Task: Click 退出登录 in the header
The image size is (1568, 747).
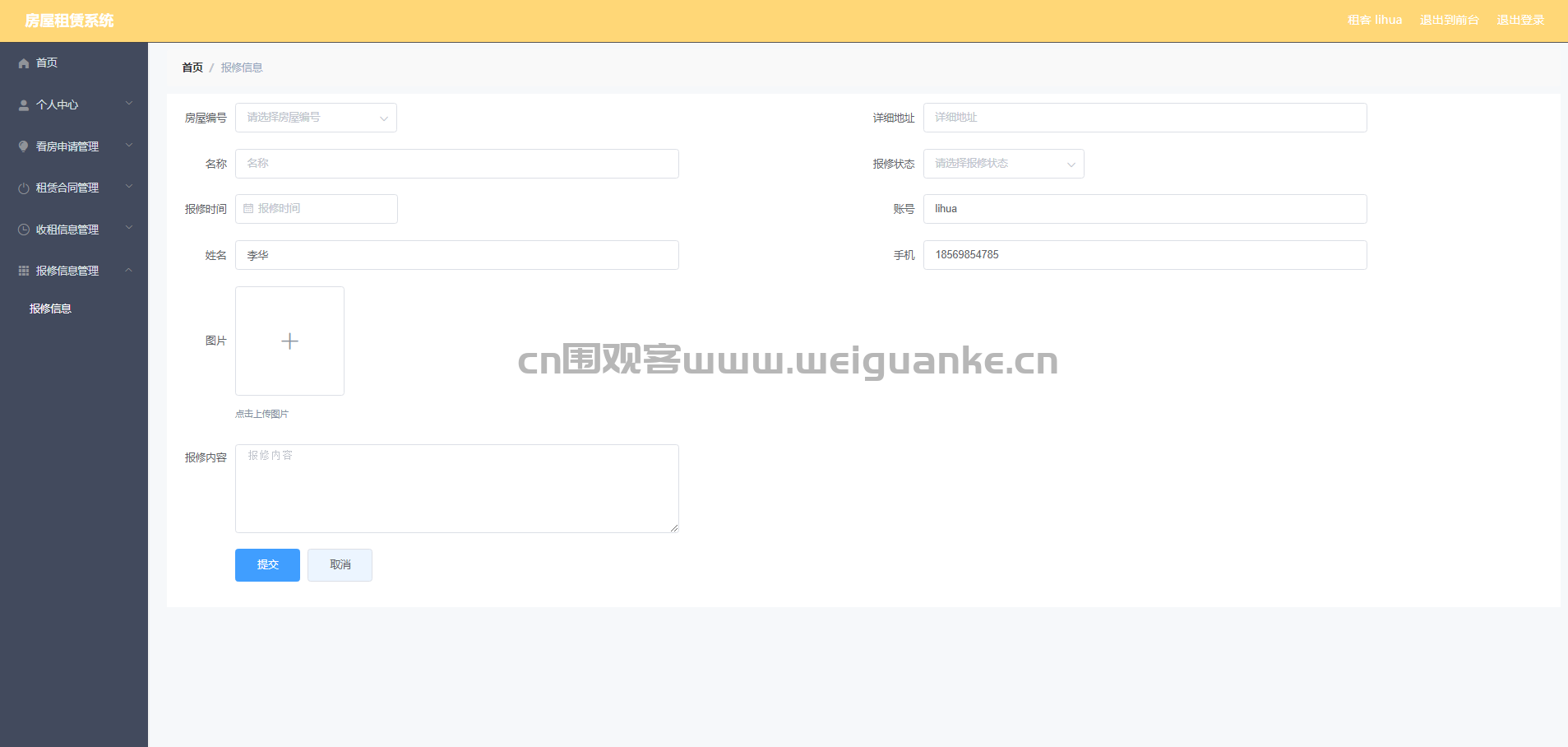Action: pyautogui.click(x=1520, y=20)
